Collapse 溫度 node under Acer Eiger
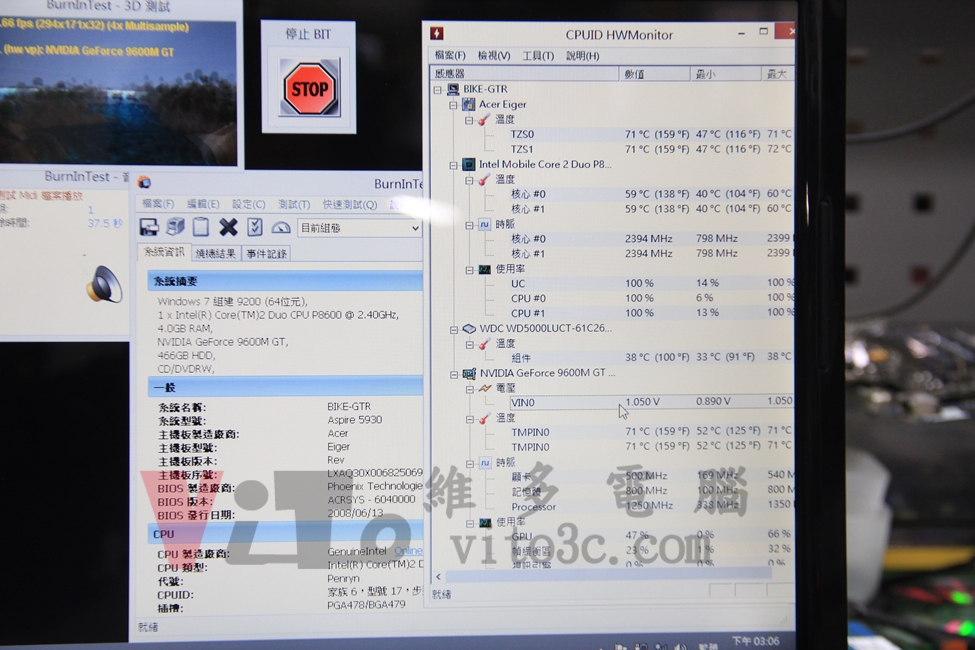The image size is (975, 650). (x=469, y=120)
